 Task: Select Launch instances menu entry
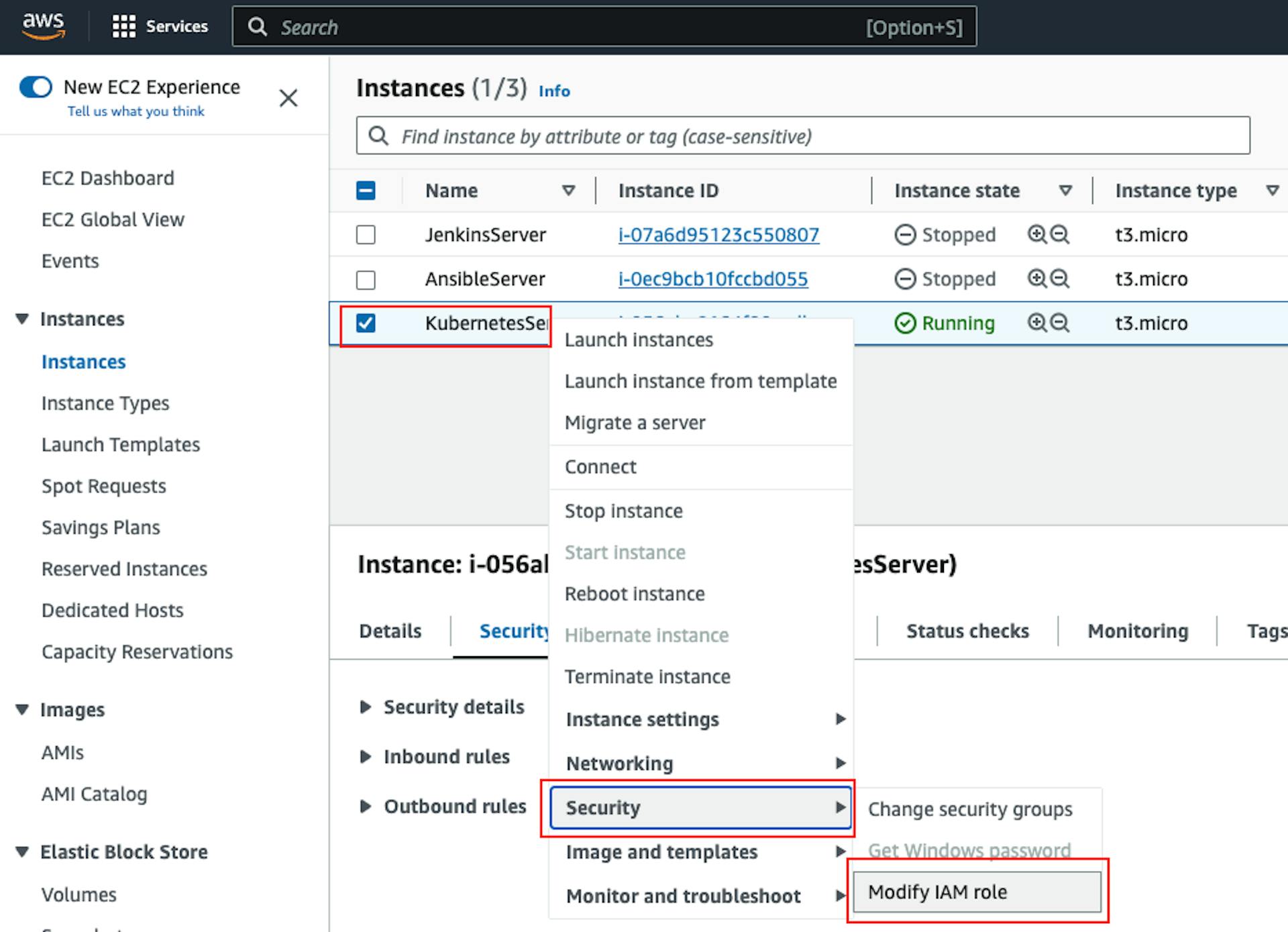coord(701,340)
